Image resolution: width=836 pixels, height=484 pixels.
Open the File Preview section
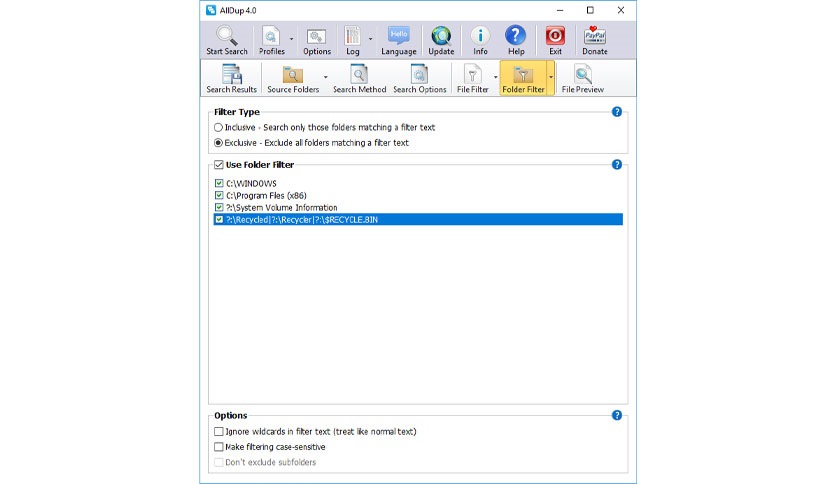[x=582, y=78]
